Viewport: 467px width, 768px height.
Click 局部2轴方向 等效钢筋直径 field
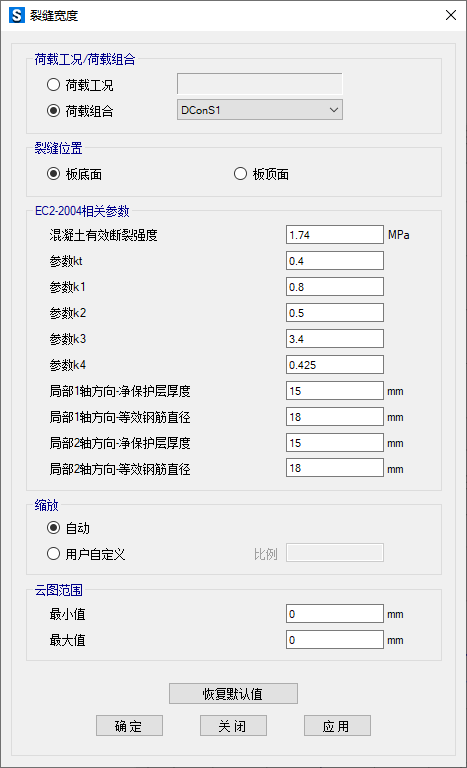click(335, 468)
